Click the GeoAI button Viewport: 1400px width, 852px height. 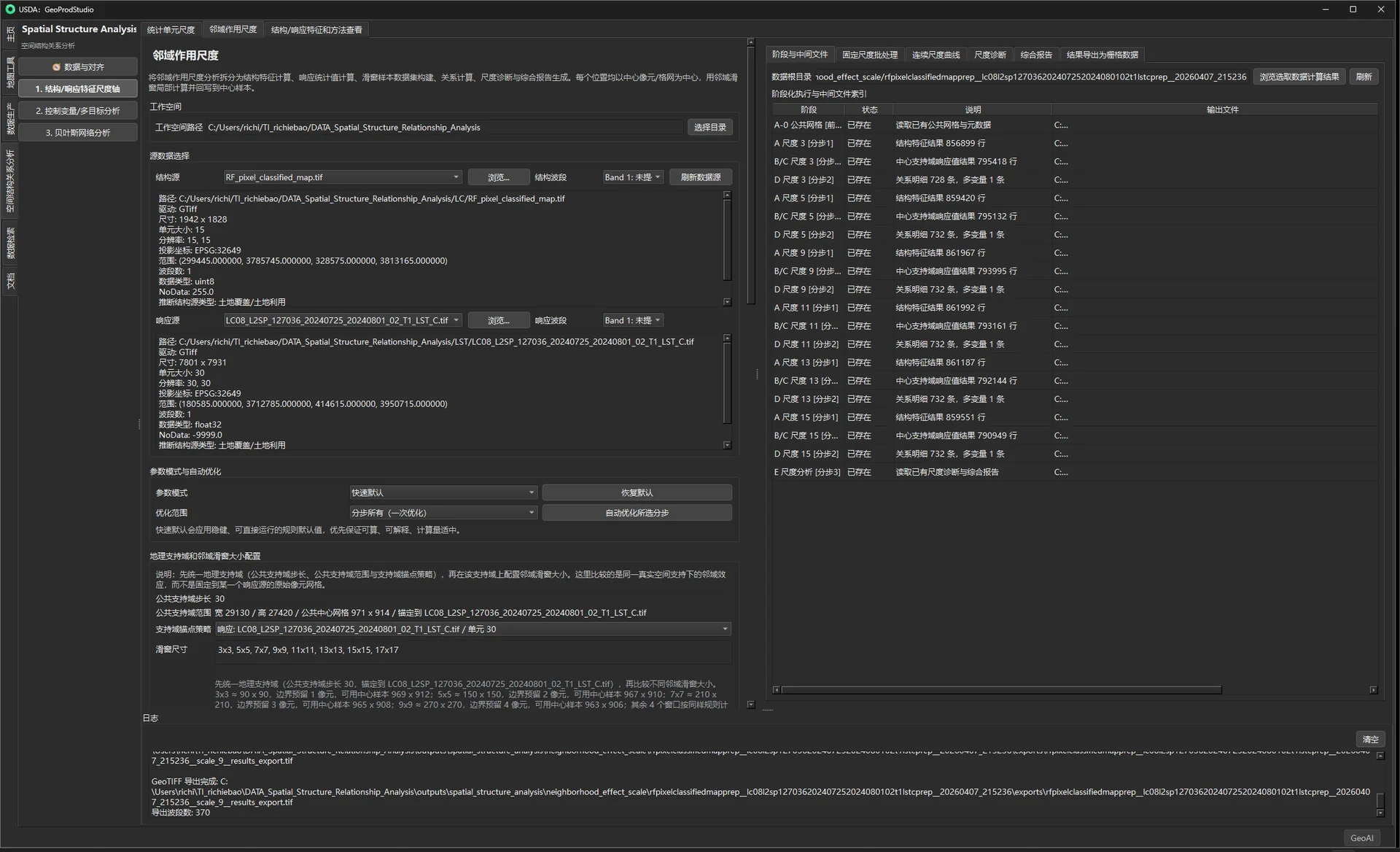pyautogui.click(x=1361, y=838)
